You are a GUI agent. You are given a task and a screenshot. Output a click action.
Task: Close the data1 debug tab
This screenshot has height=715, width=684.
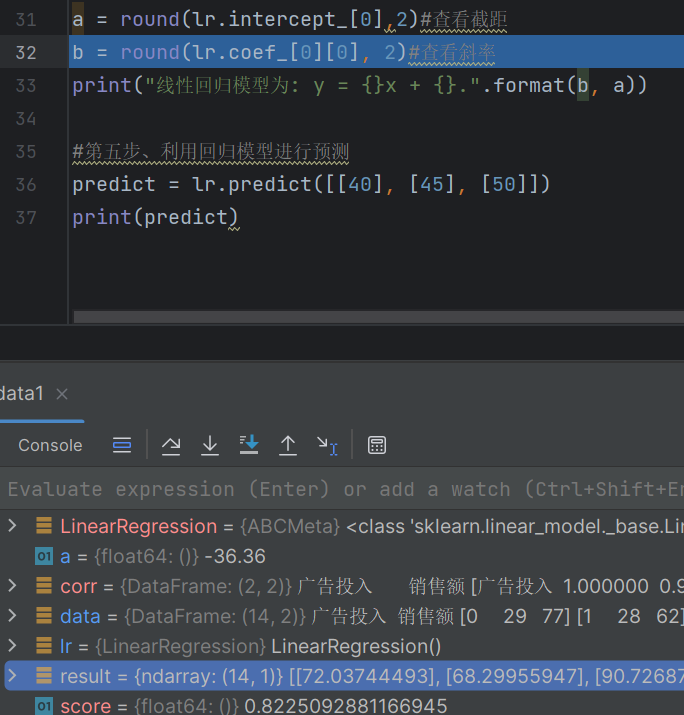[62, 394]
